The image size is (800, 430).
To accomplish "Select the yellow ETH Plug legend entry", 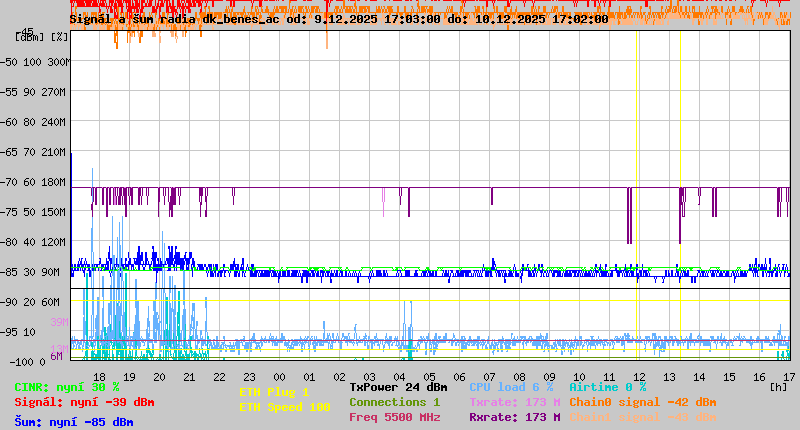I will [x=274, y=392].
